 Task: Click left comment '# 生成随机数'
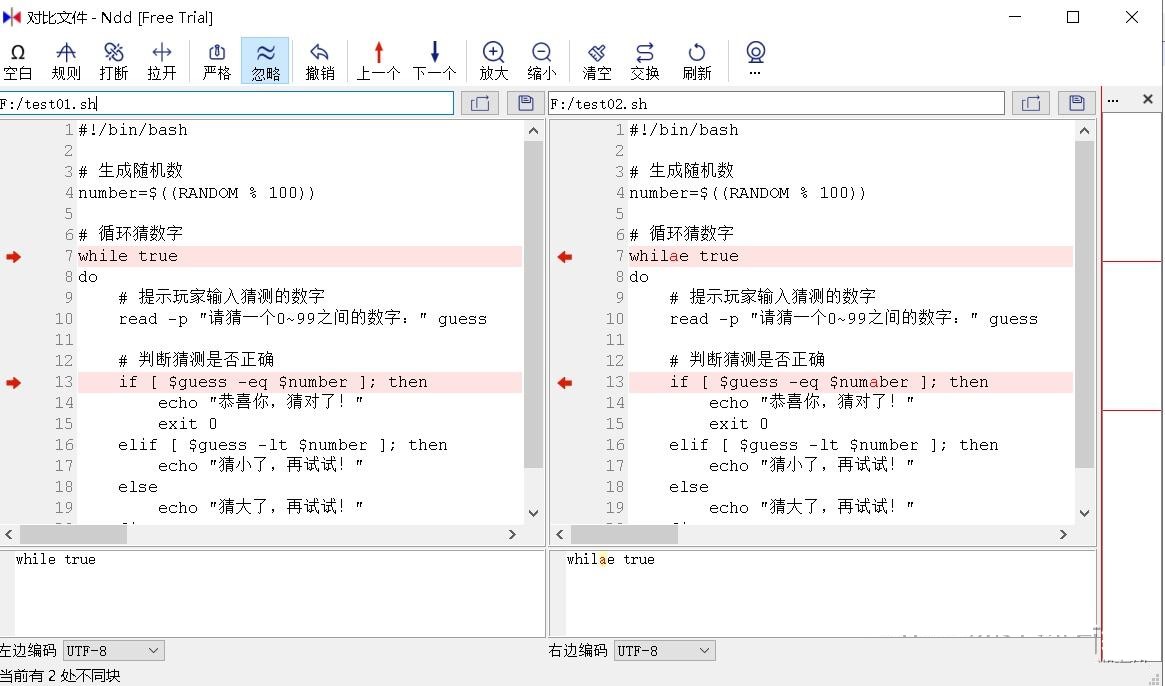tap(131, 171)
